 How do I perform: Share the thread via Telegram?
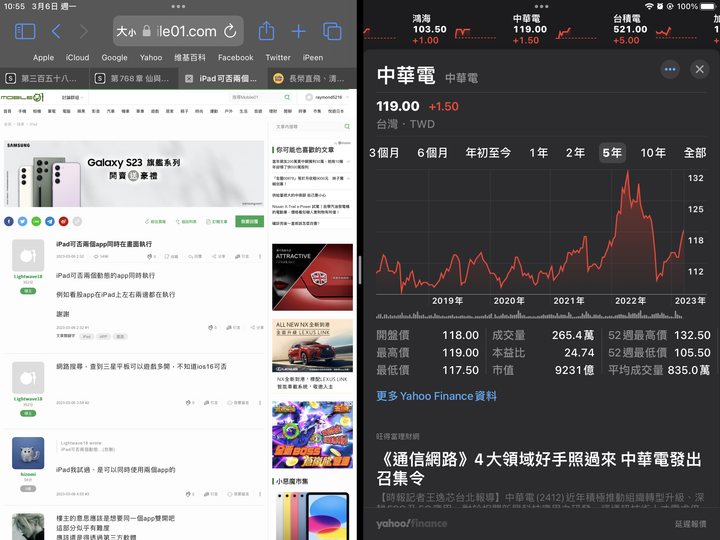(x=50, y=222)
